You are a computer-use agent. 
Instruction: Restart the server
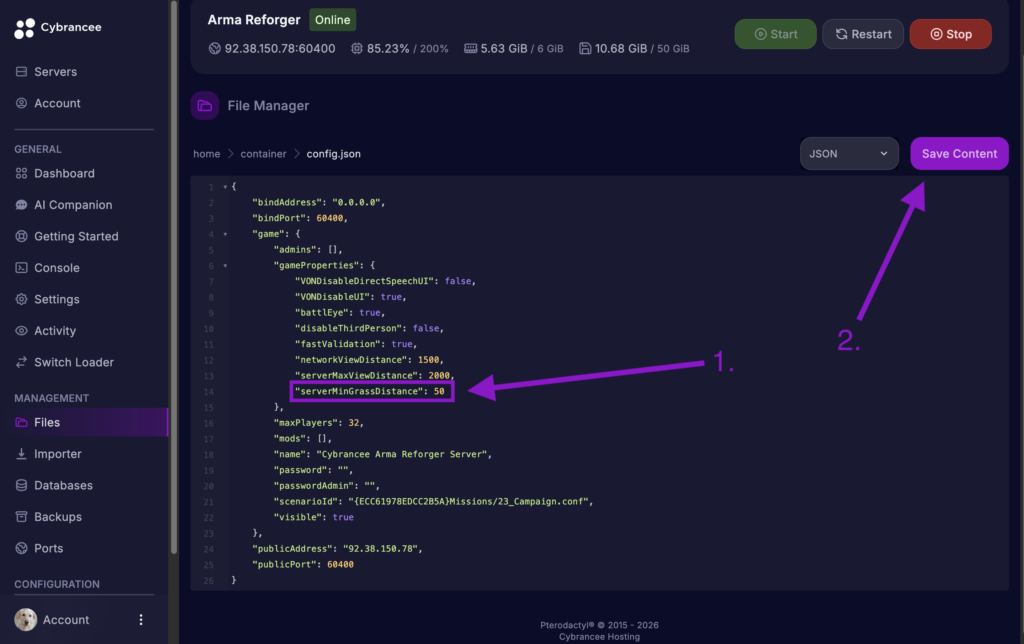[863, 34]
